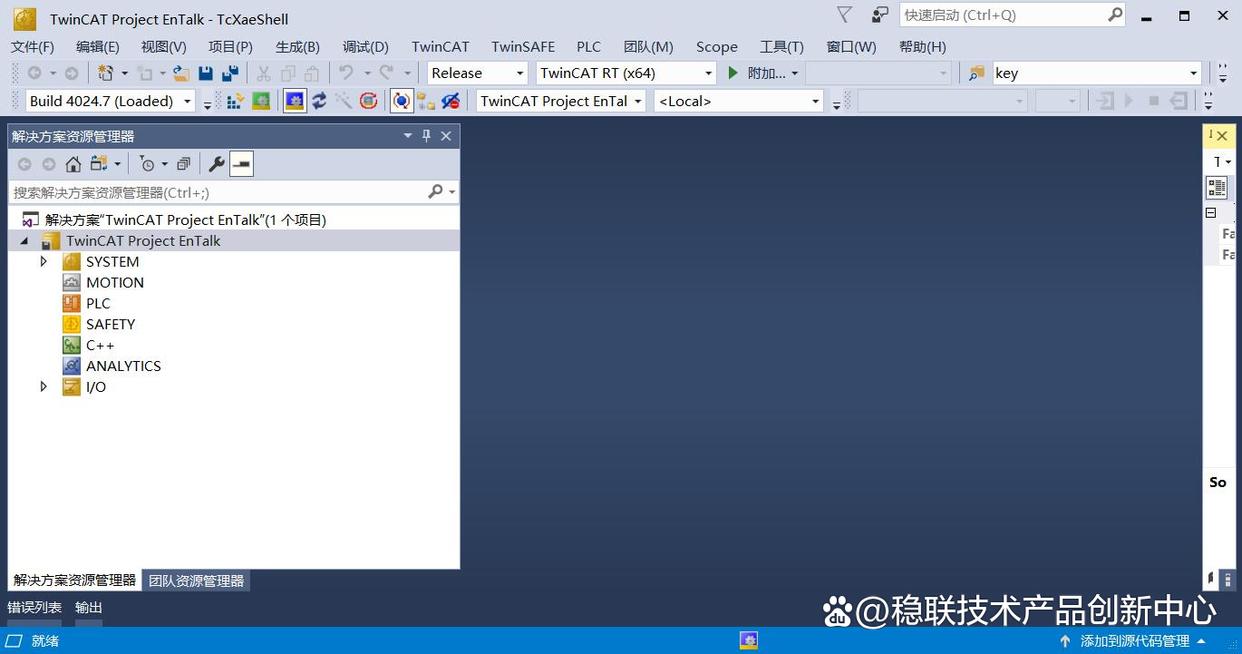Open the <Local> target system dropdown
The height and width of the screenshot is (654, 1242).
click(815, 101)
